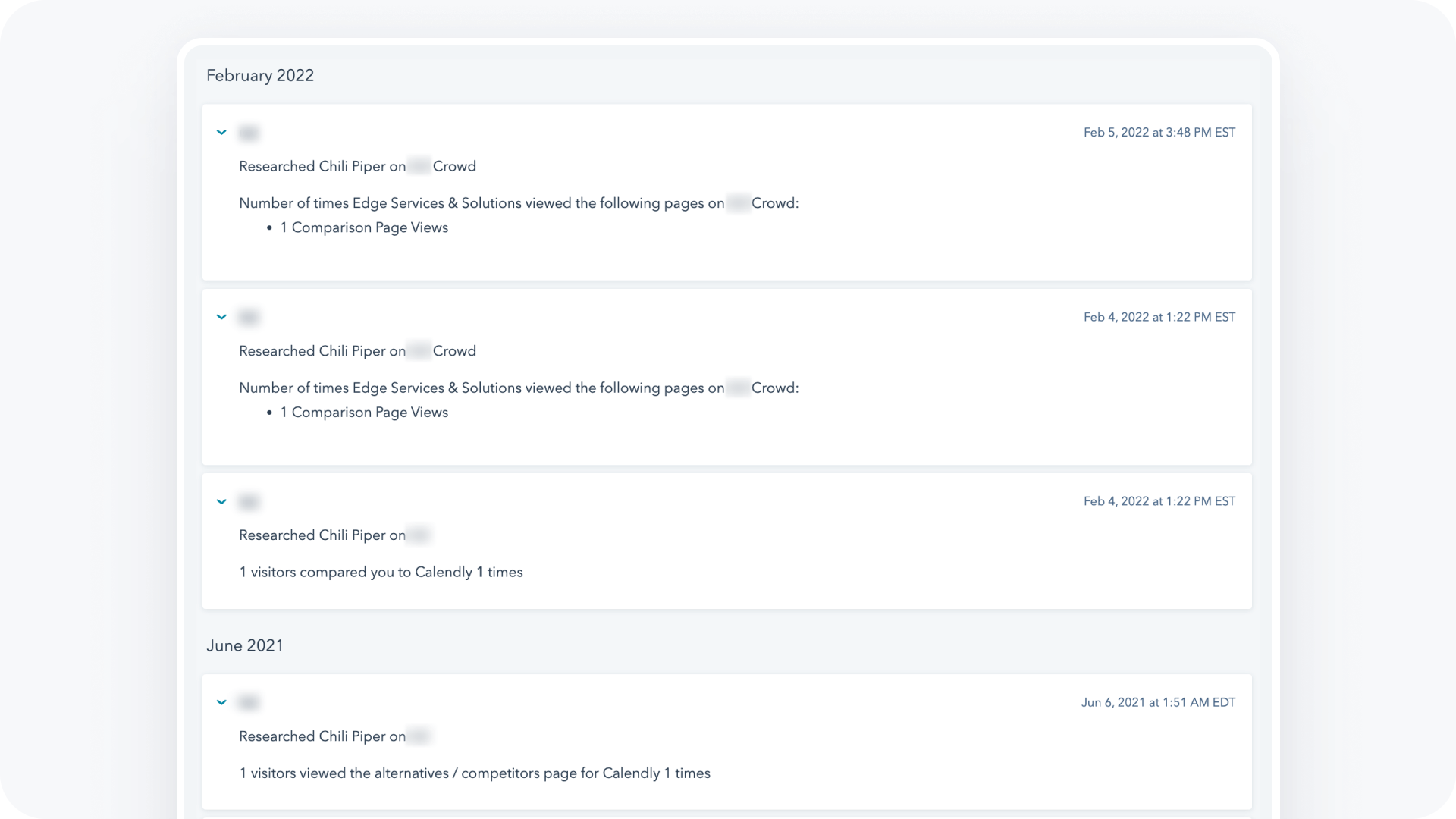
Task: Click the Jun 6, 2021 at 1:51 AM timestamp
Action: 1158,703
